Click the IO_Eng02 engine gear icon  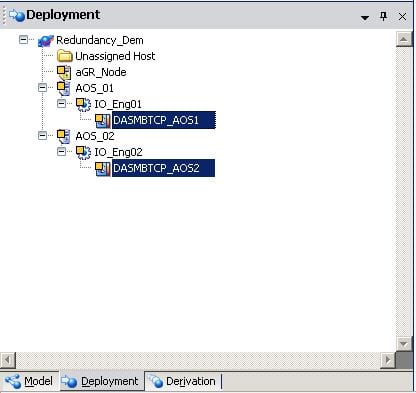[83, 152]
